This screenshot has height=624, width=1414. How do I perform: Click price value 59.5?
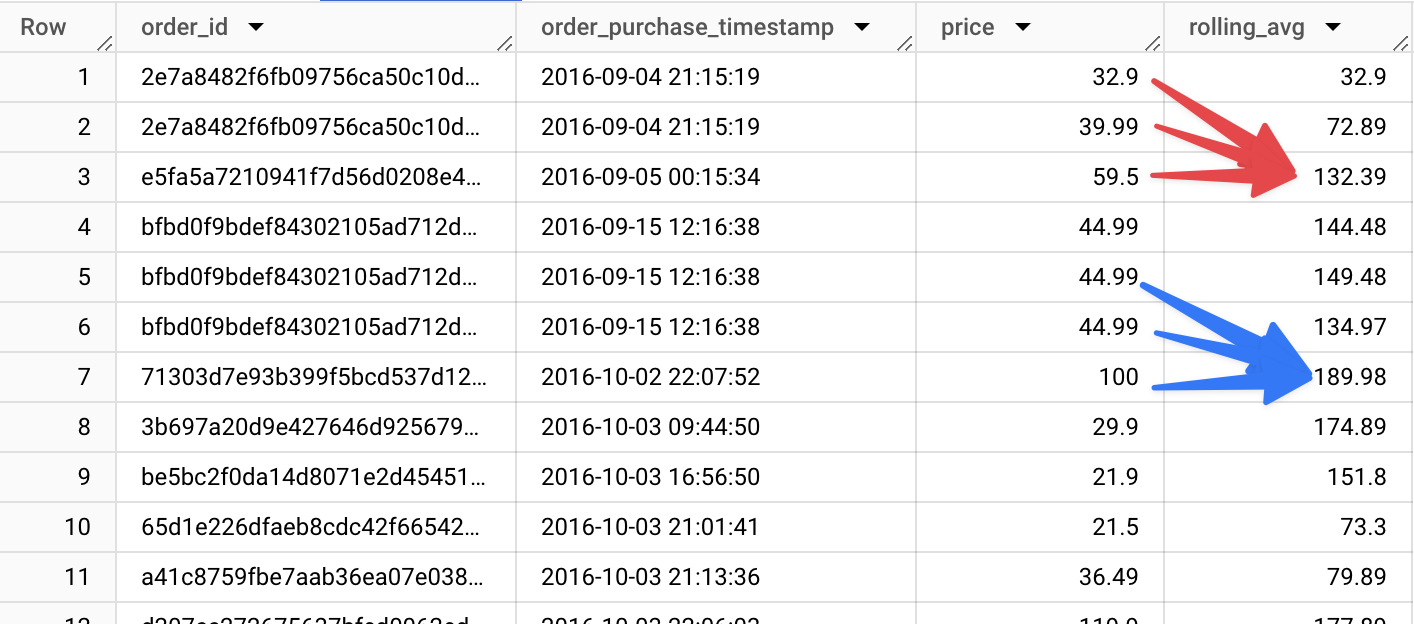tap(1116, 177)
